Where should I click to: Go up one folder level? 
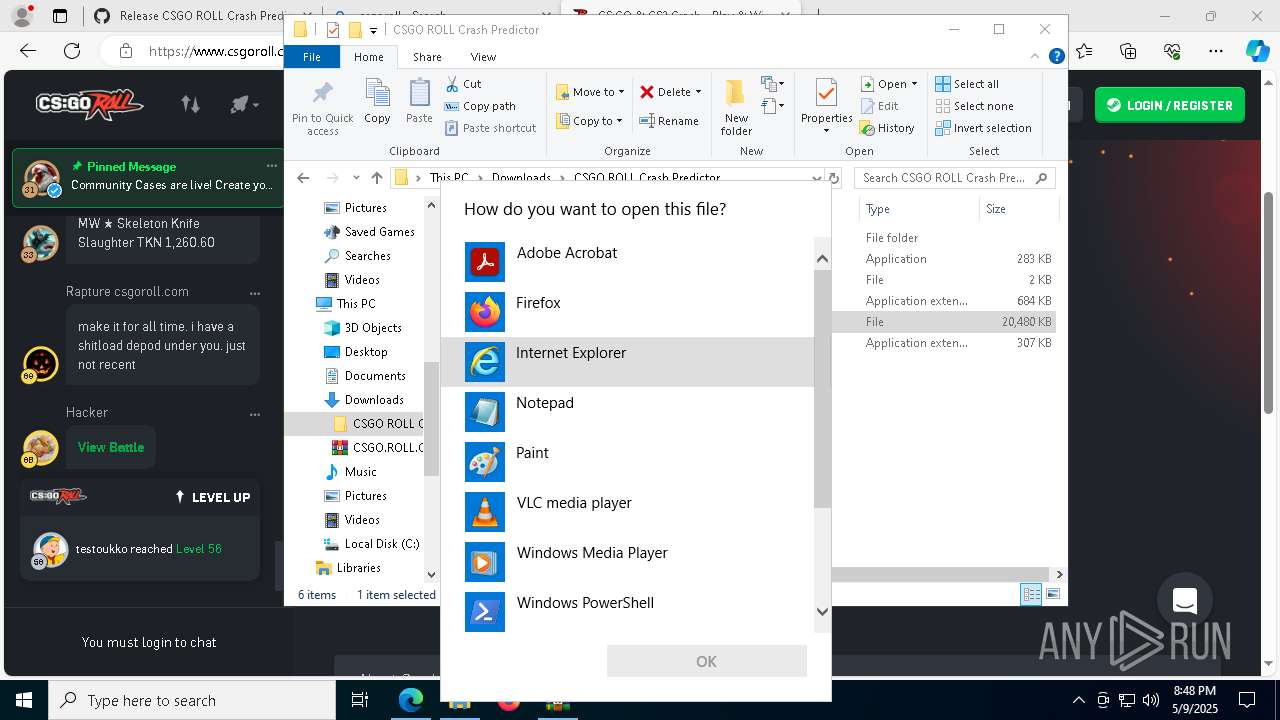tap(376, 178)
